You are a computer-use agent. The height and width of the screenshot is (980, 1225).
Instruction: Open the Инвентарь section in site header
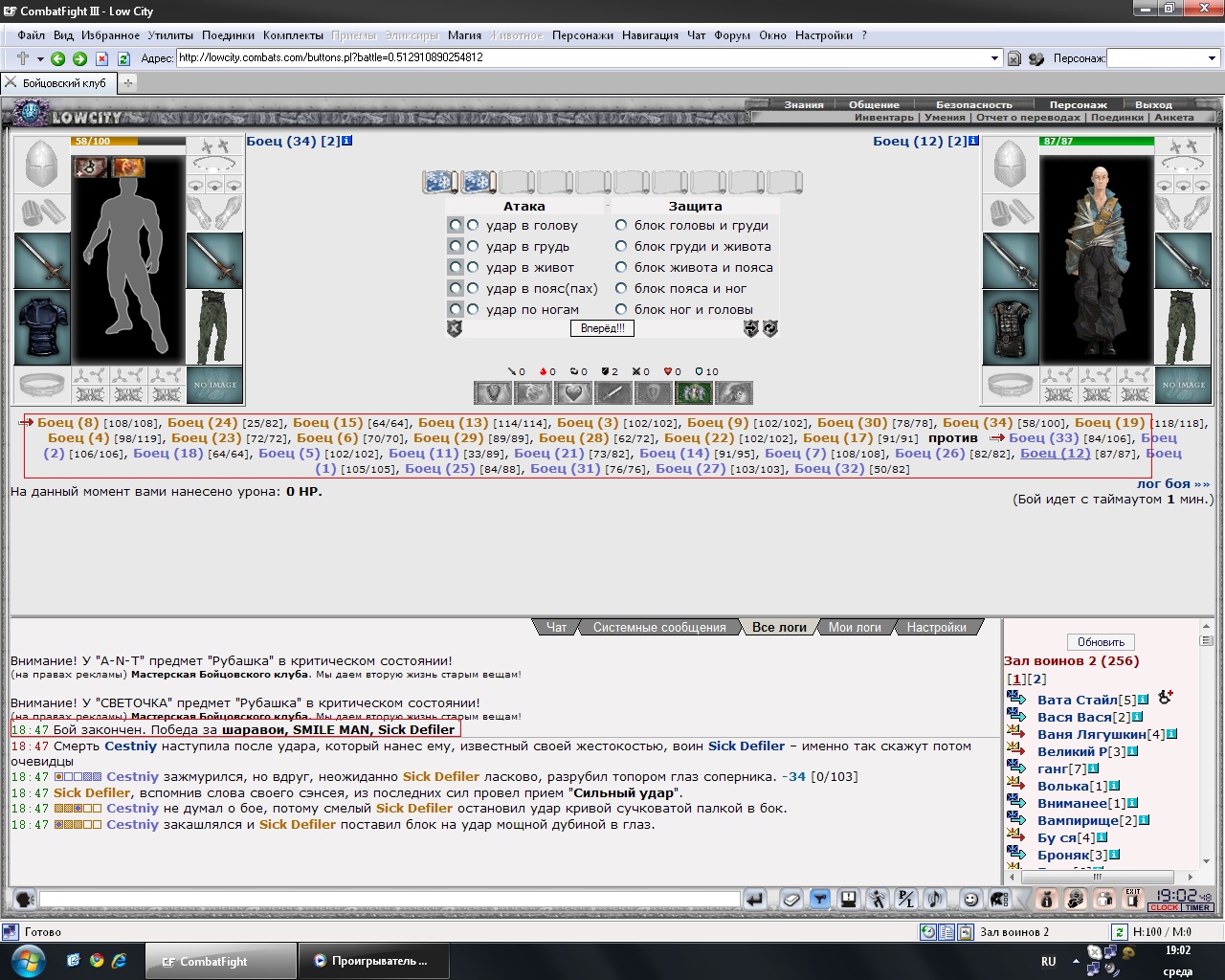click(884, 118)
